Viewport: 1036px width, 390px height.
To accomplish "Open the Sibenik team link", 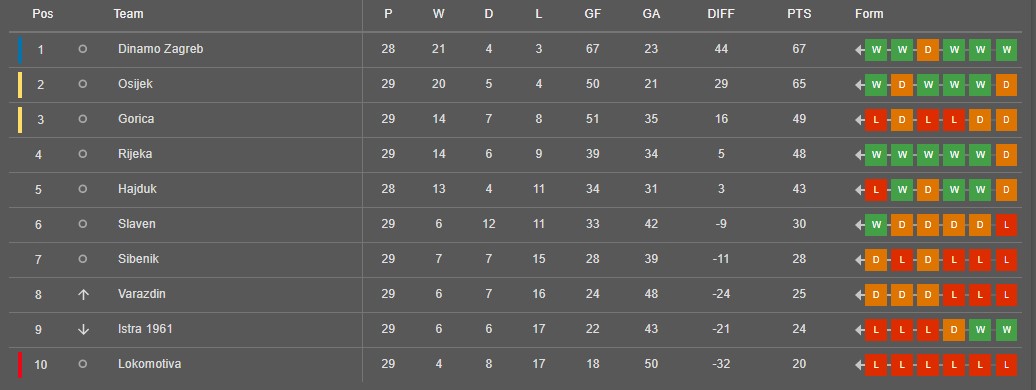I will pyautogui.click(x=138, y=259).
